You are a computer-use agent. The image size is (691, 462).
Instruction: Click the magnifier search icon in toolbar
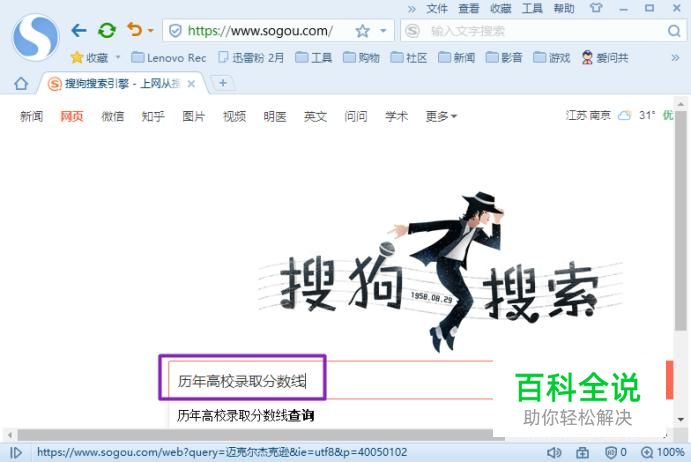674,31
